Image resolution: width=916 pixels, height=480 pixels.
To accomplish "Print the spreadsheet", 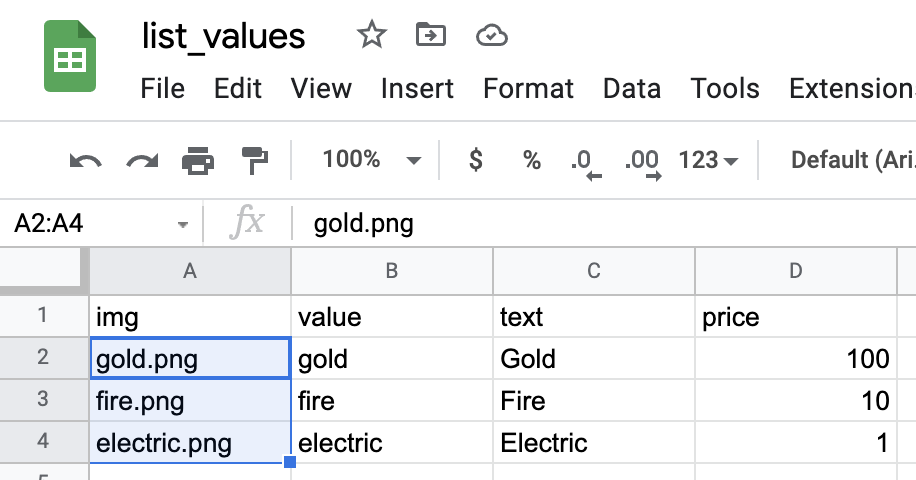I will (x=198, y=160).
